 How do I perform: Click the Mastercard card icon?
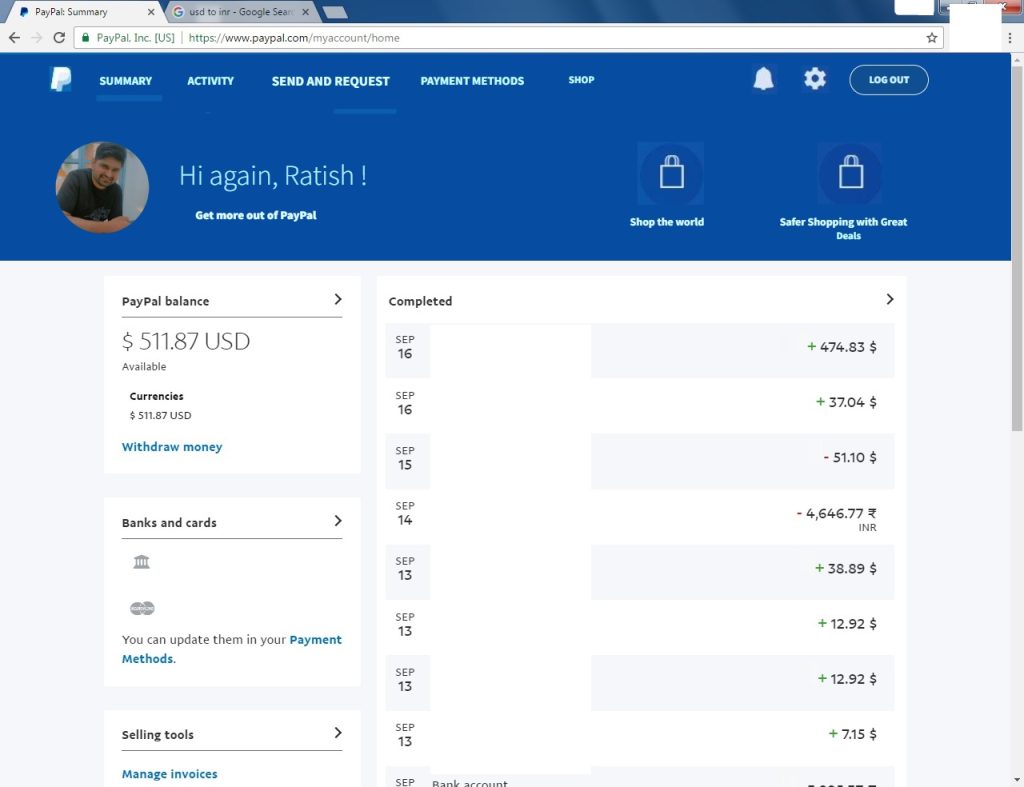[142, 608]
